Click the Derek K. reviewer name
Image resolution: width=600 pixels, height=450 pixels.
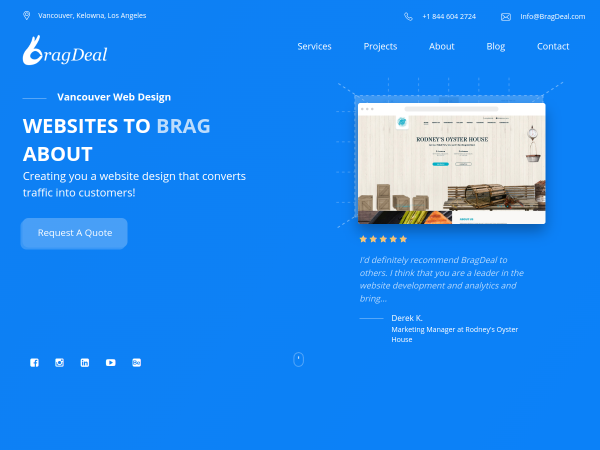click(407, 318)
